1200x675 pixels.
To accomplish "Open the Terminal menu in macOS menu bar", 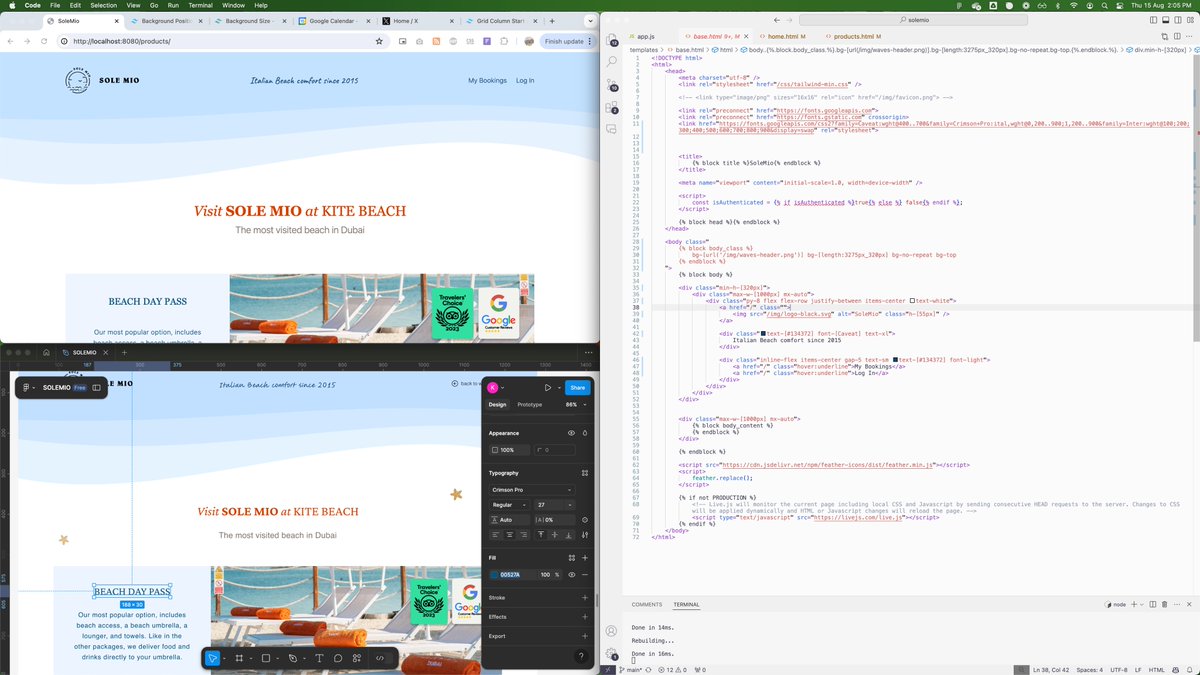I will [200, 5].
